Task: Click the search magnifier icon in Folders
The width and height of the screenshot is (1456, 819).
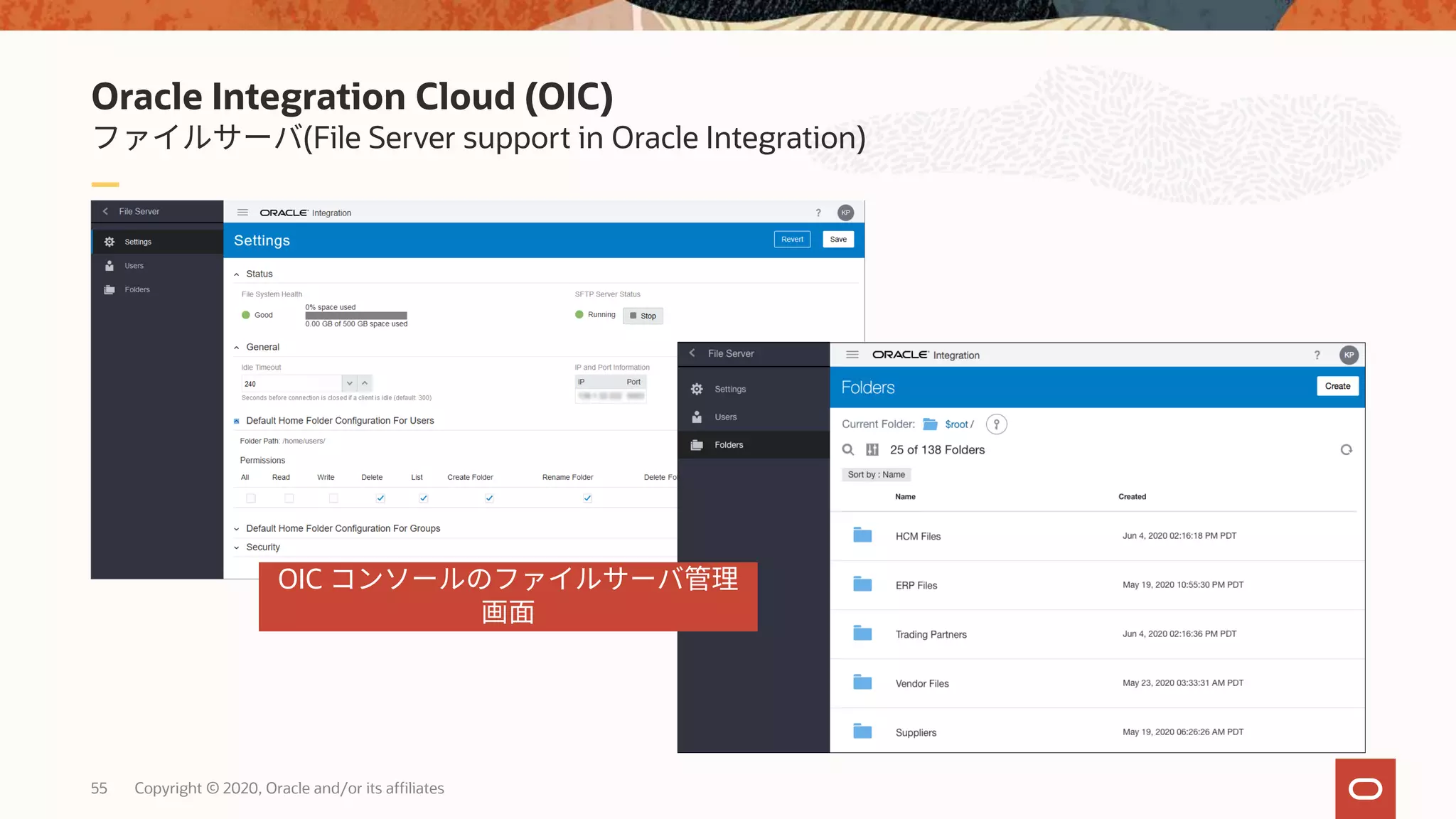Action: point(848,449)
